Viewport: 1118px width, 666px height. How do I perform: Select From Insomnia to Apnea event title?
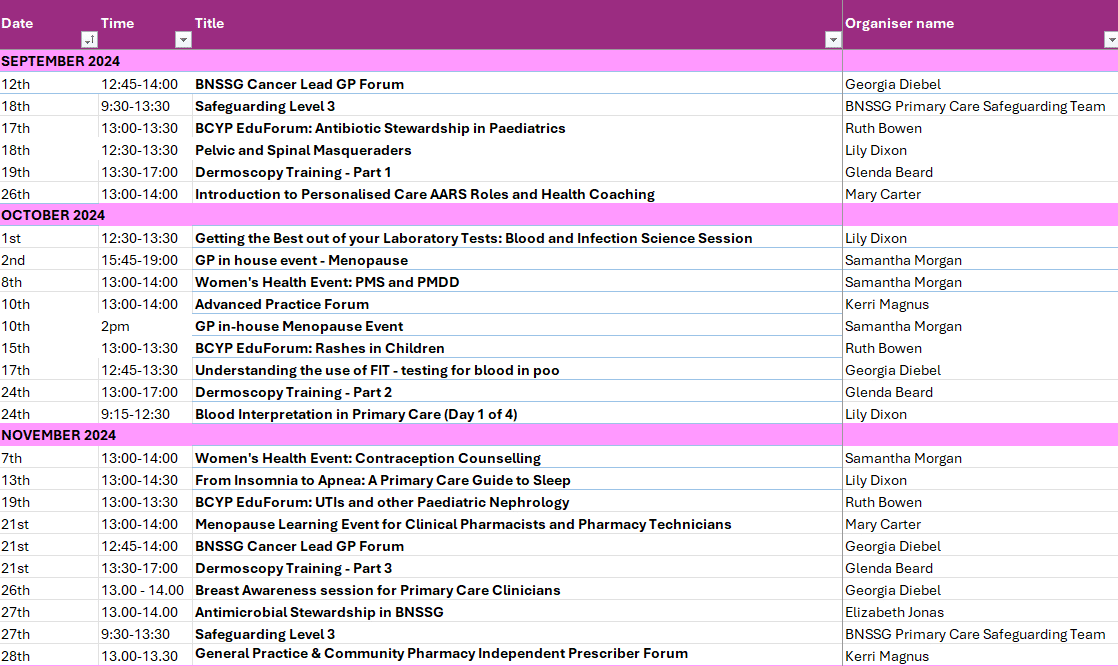383,480
